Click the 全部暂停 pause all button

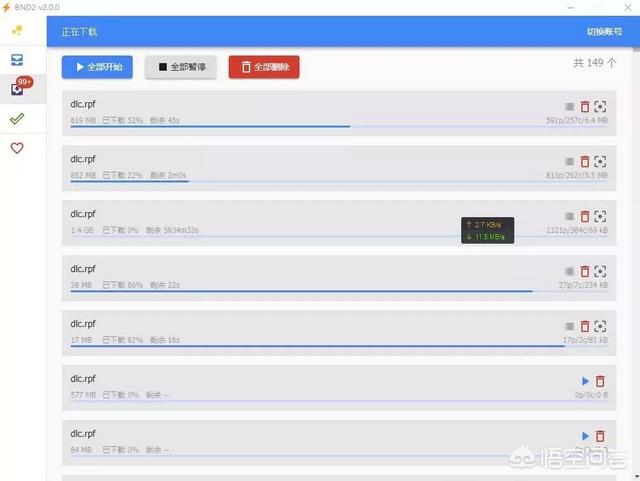pyautogui.click(x=181, y=67)
